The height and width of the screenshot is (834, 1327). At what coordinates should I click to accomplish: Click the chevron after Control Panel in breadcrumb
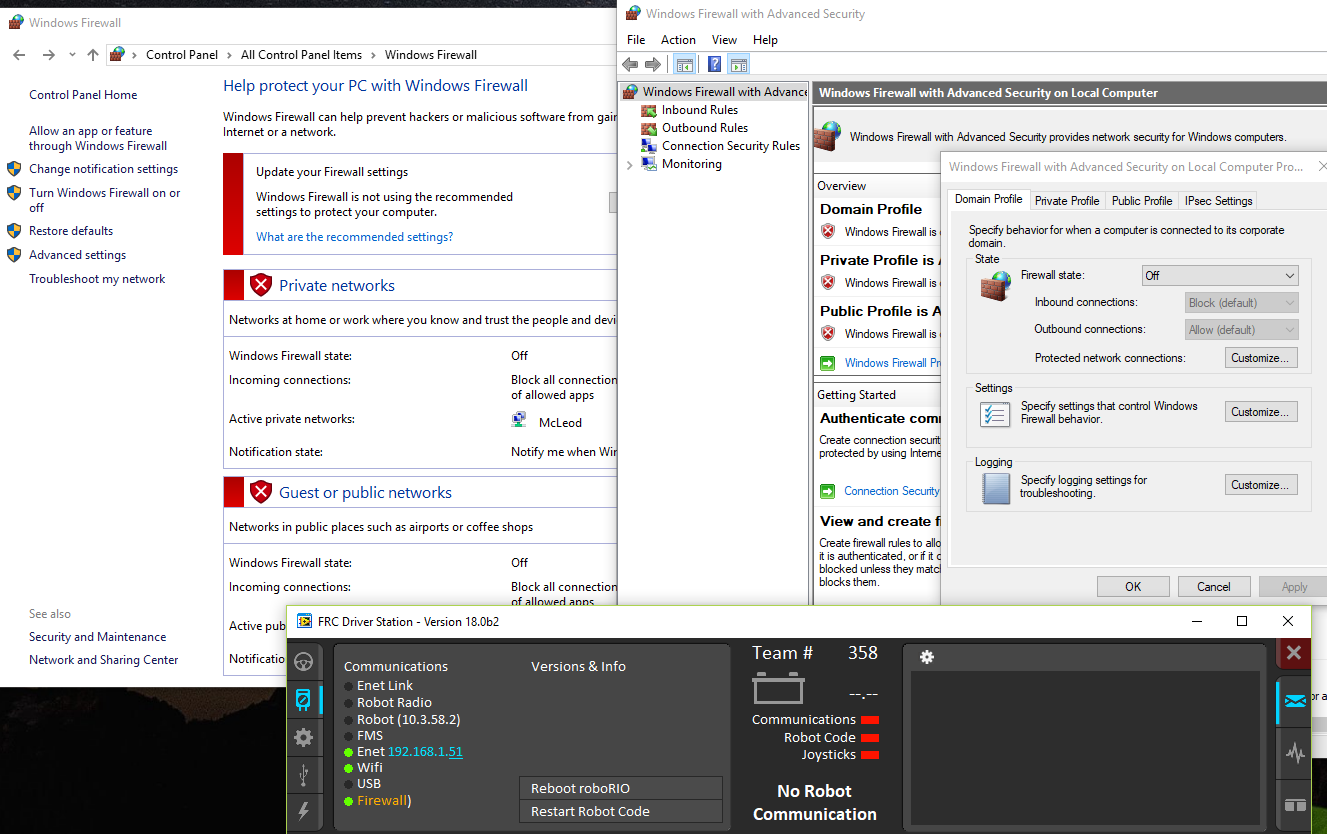pos(229,55)
